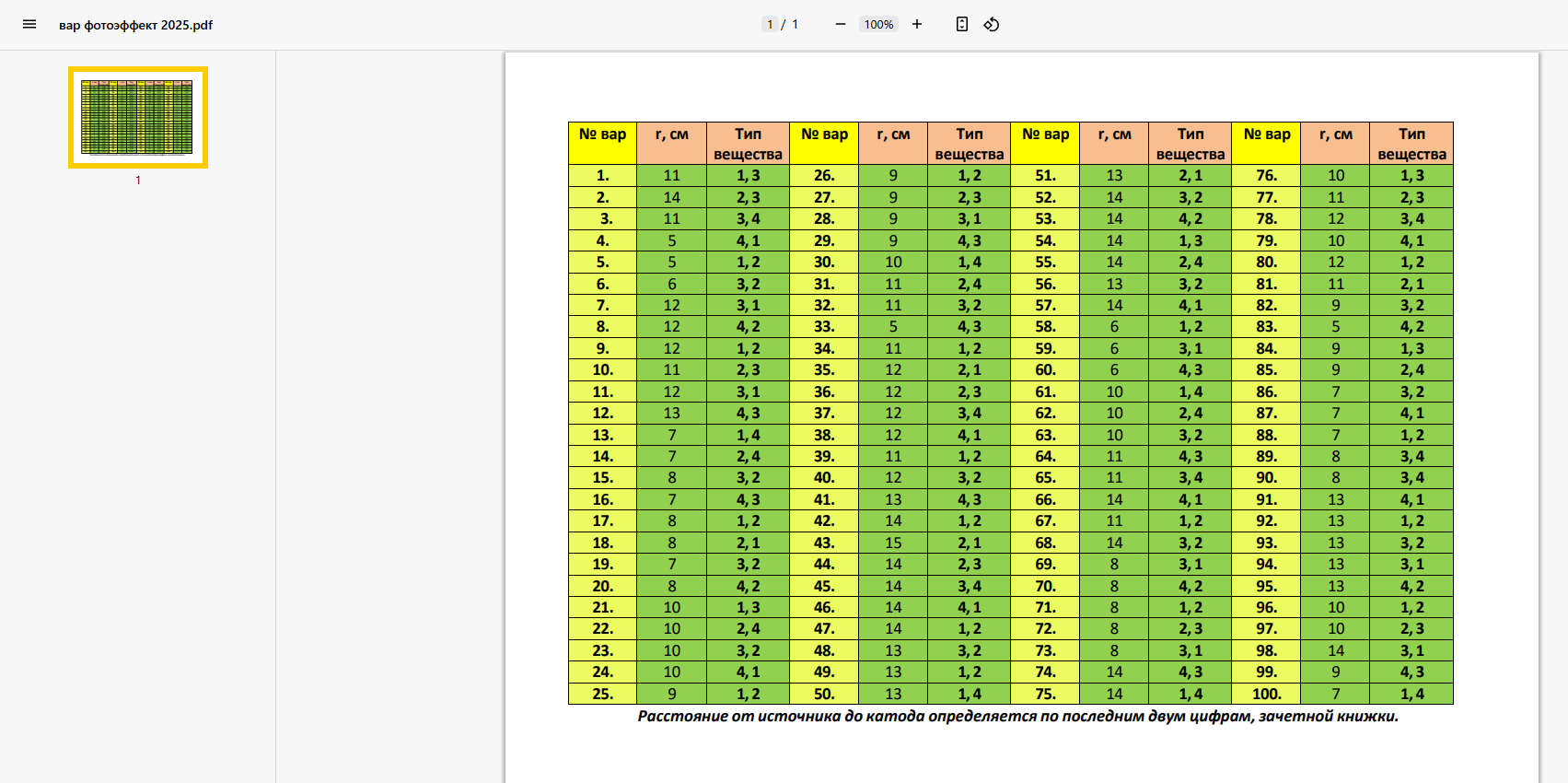The width and height of the screenshot is (1568, 783).
Task: Click the 100% zoom level field
Action: (x=878, y=25)
